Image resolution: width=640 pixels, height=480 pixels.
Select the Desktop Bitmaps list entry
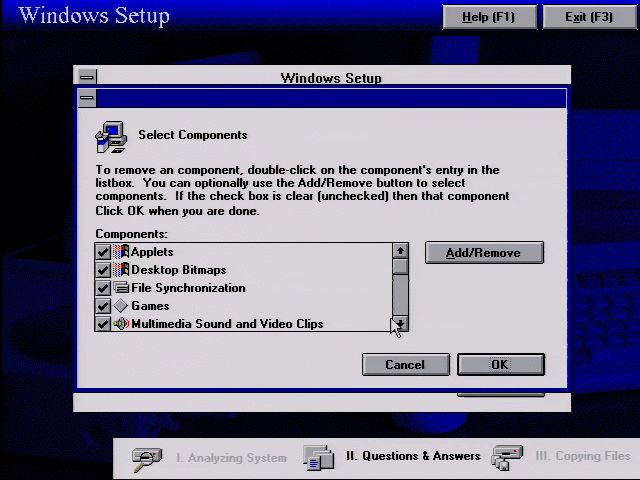click(243, 270)
